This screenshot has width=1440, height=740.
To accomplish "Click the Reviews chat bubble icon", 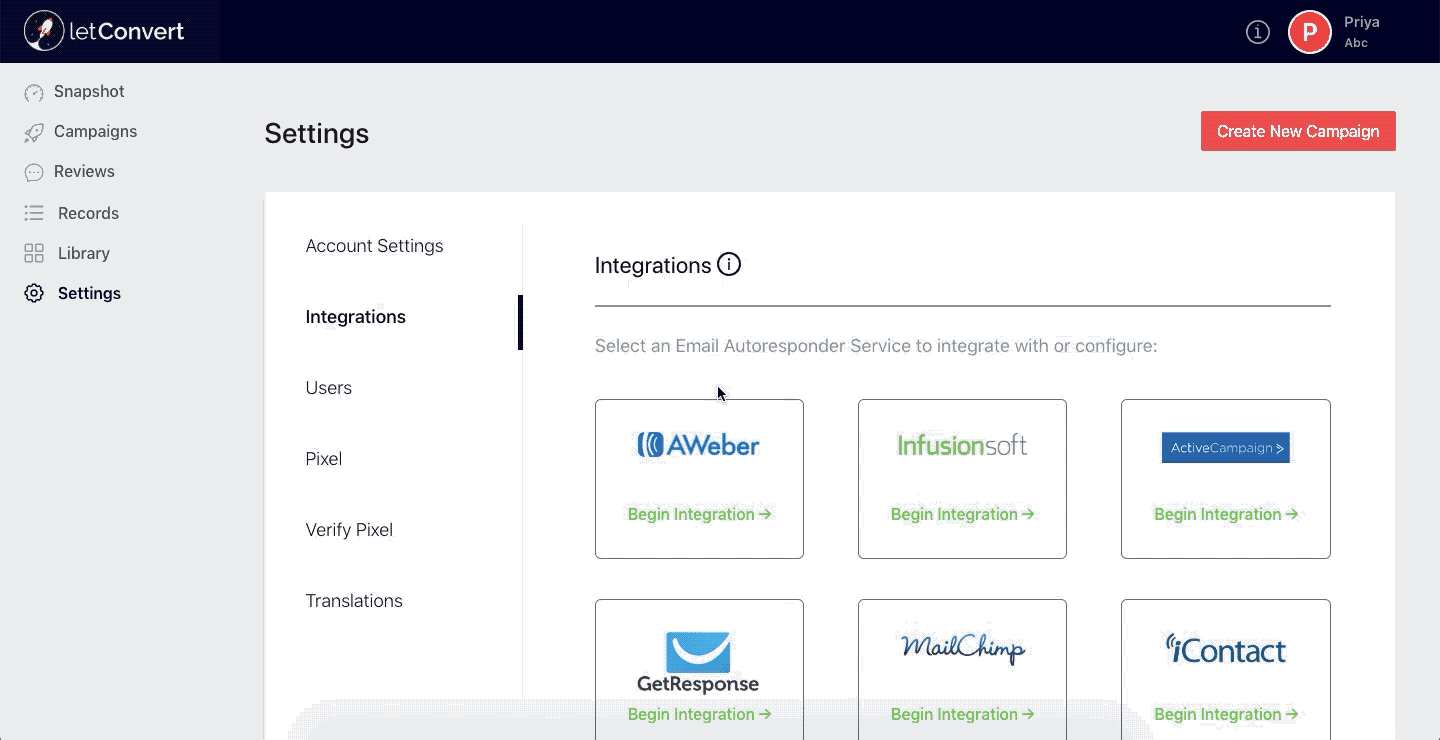I will pos(34,172).
